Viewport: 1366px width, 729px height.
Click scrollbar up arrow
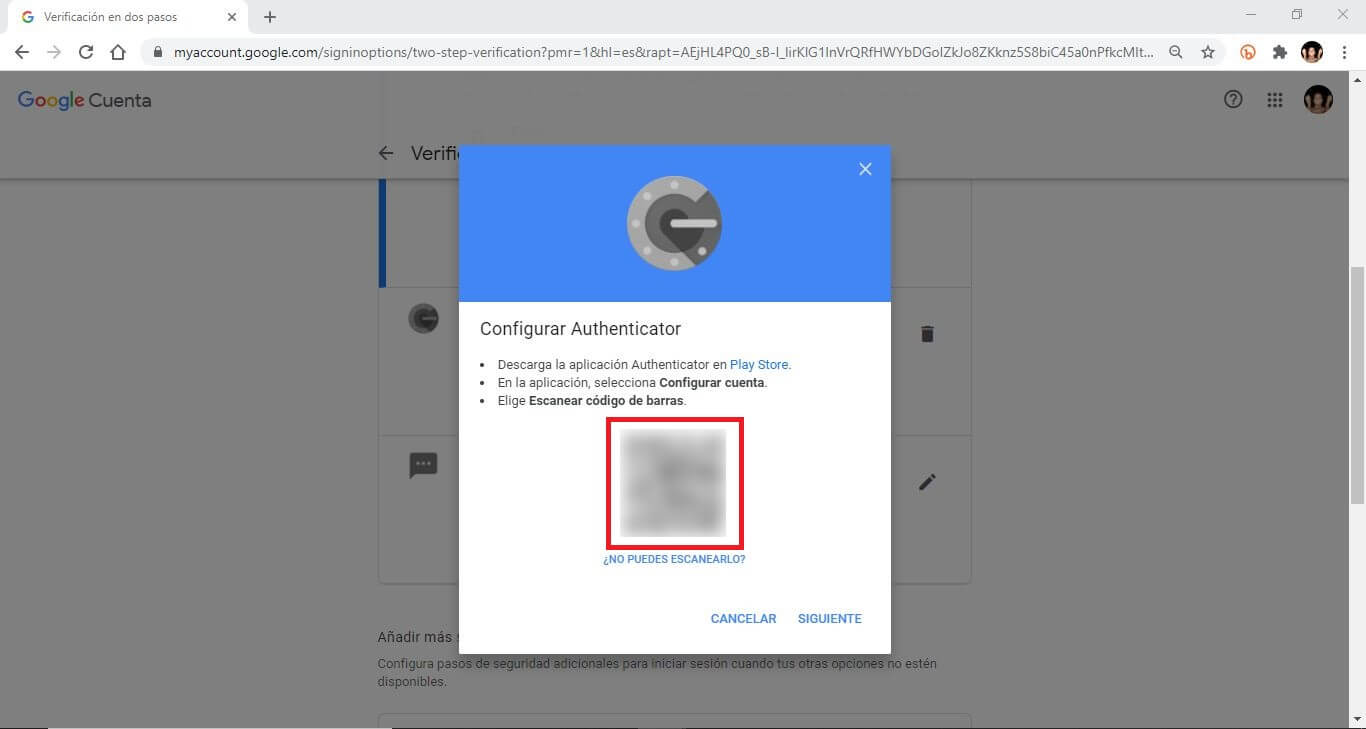point(1357,79)
